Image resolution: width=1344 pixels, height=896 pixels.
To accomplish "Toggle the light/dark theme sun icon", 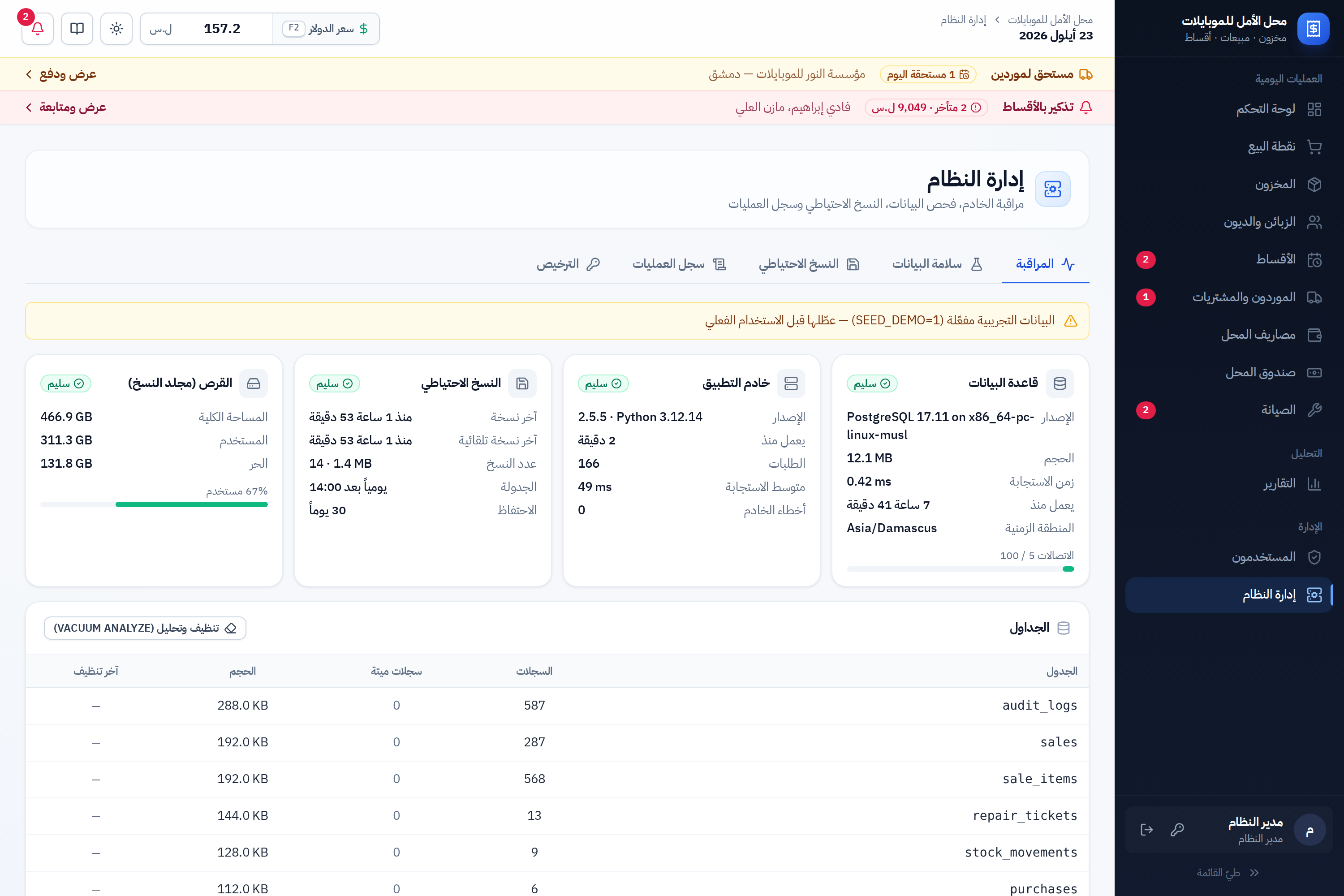I will coord(116,29).
